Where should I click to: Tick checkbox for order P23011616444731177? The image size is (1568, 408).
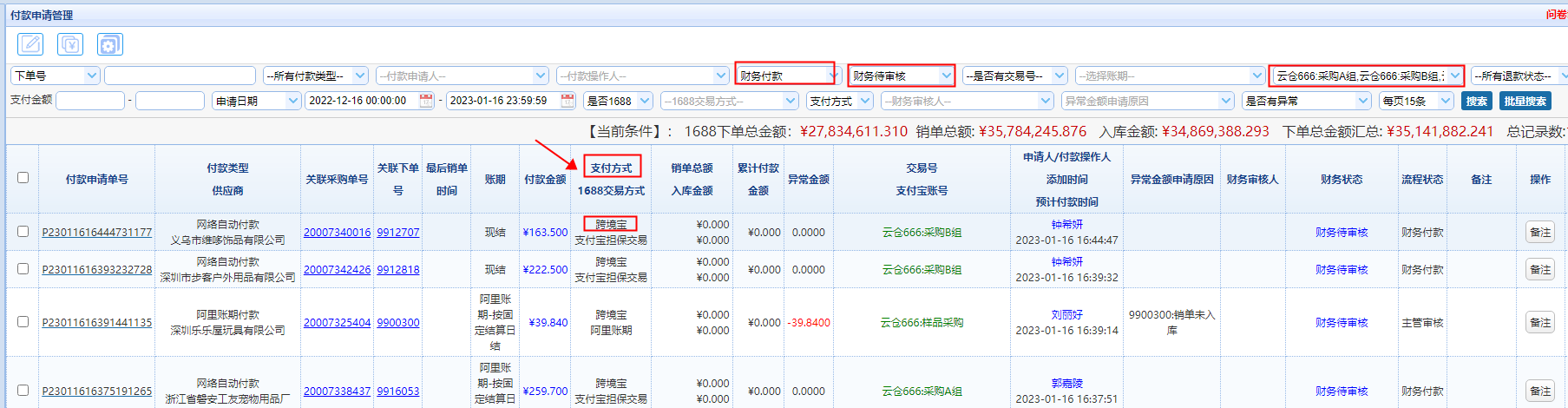point(23,231)
